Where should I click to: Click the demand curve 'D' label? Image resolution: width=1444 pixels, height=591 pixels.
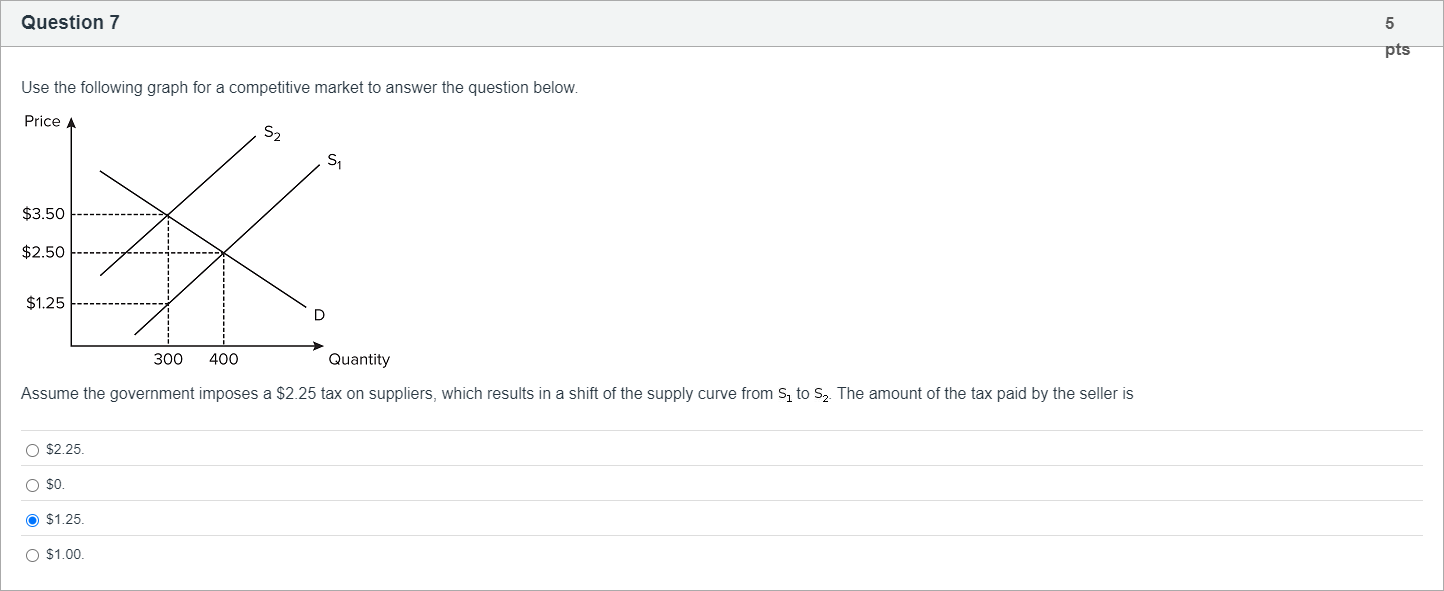(x=319, y=315)
